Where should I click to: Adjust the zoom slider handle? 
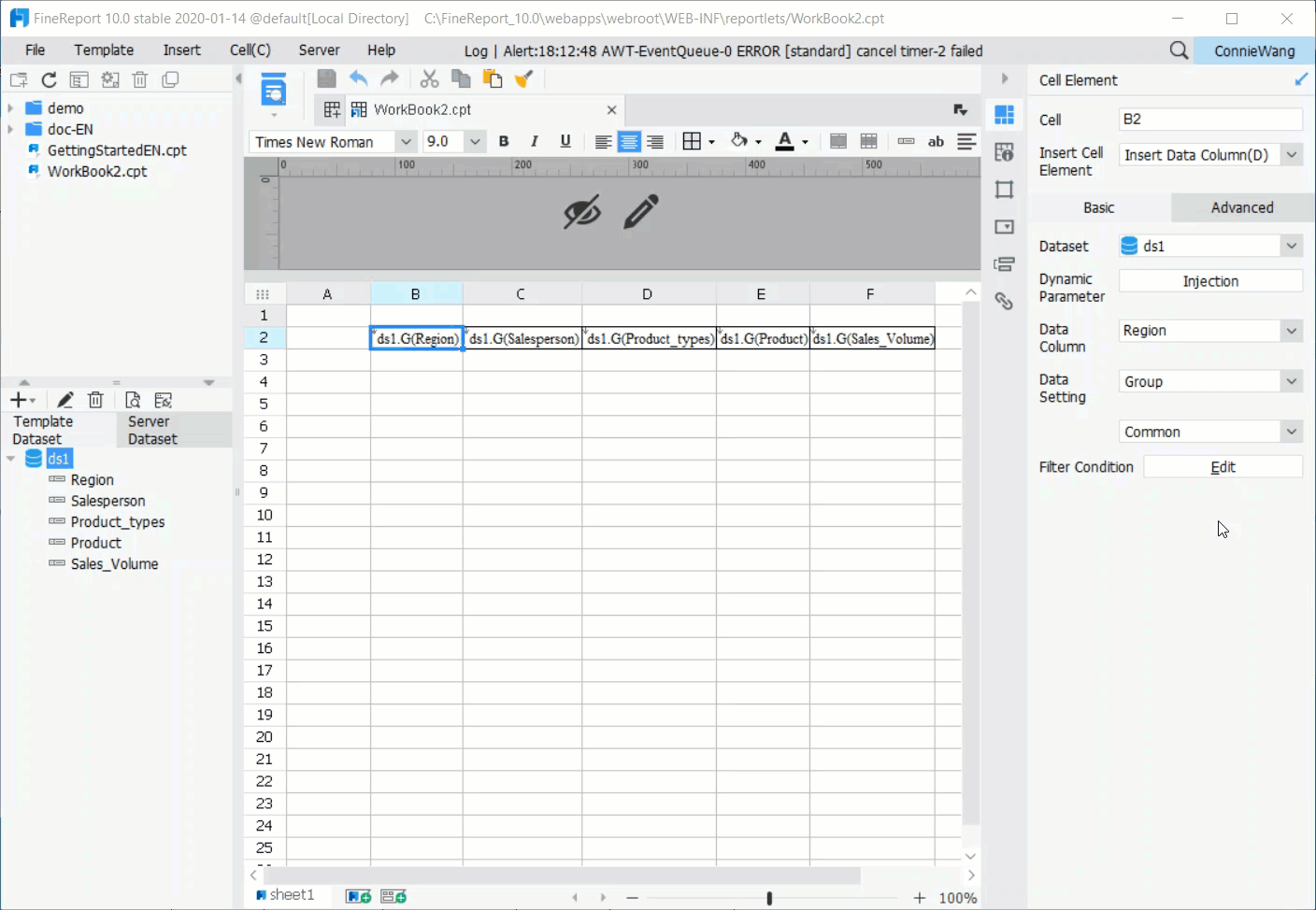pos(769,898)
